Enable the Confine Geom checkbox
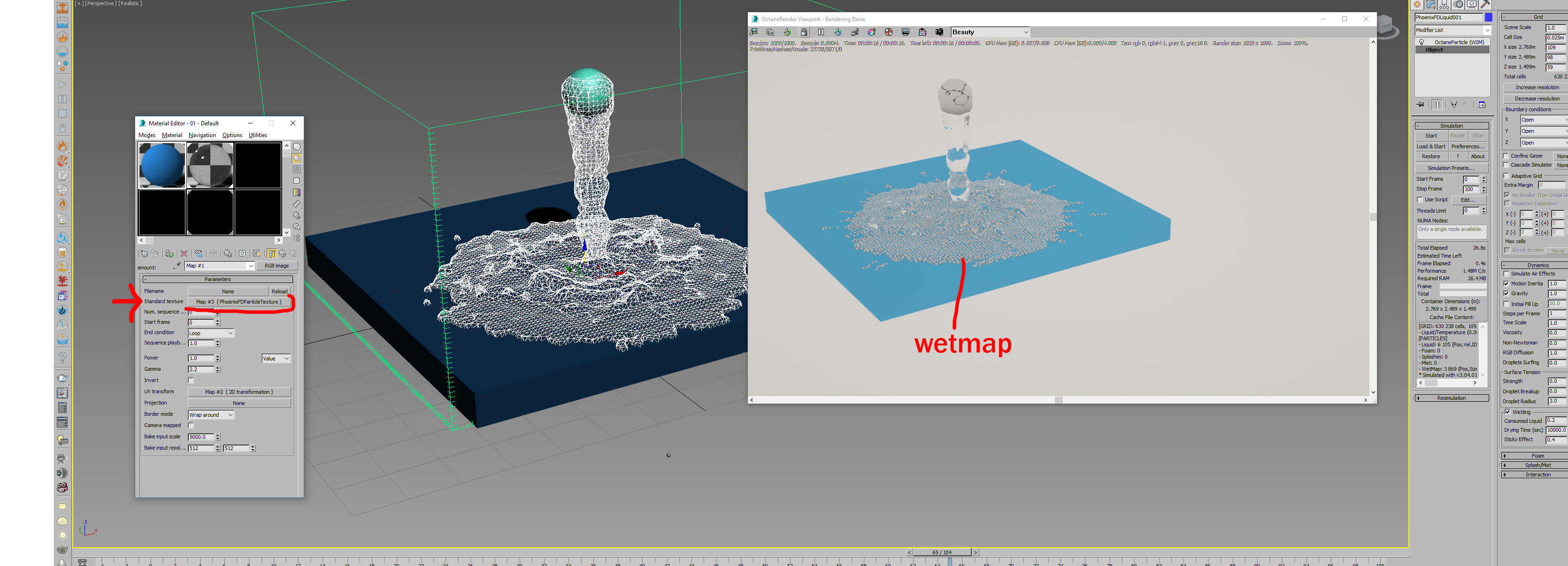1568x566 pixels. (1507, 156)
